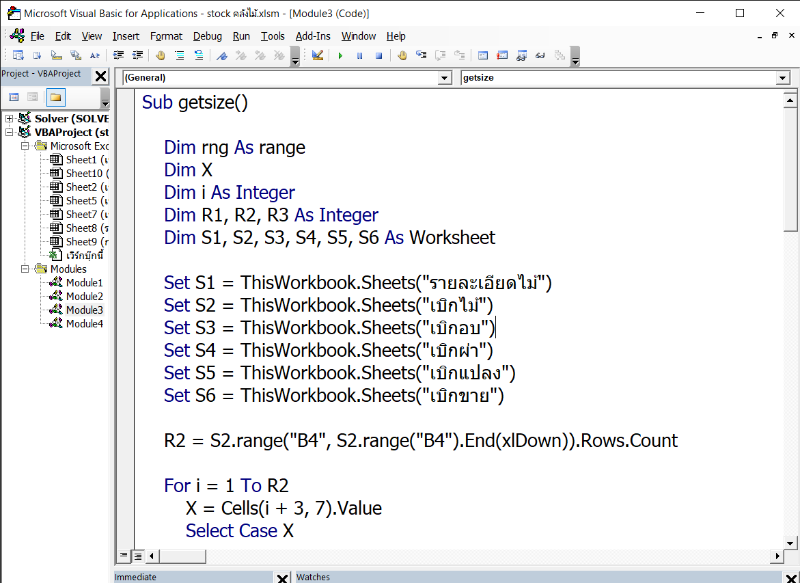Click the Locals Window toolbar icon

point(483,56)
